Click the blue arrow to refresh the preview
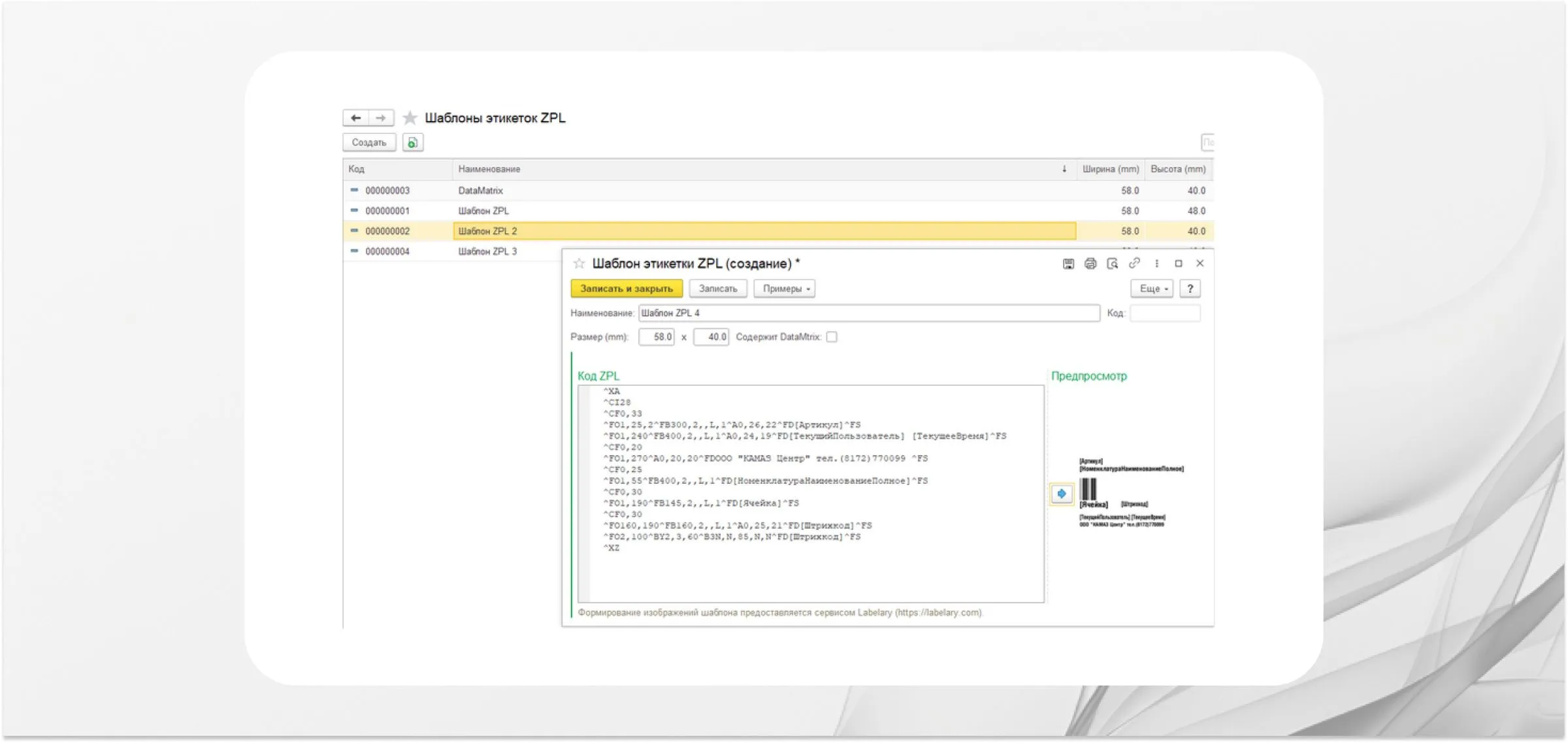Image resolution: width=1568 pixels, height=743 pixels. tap(1062, 494)
